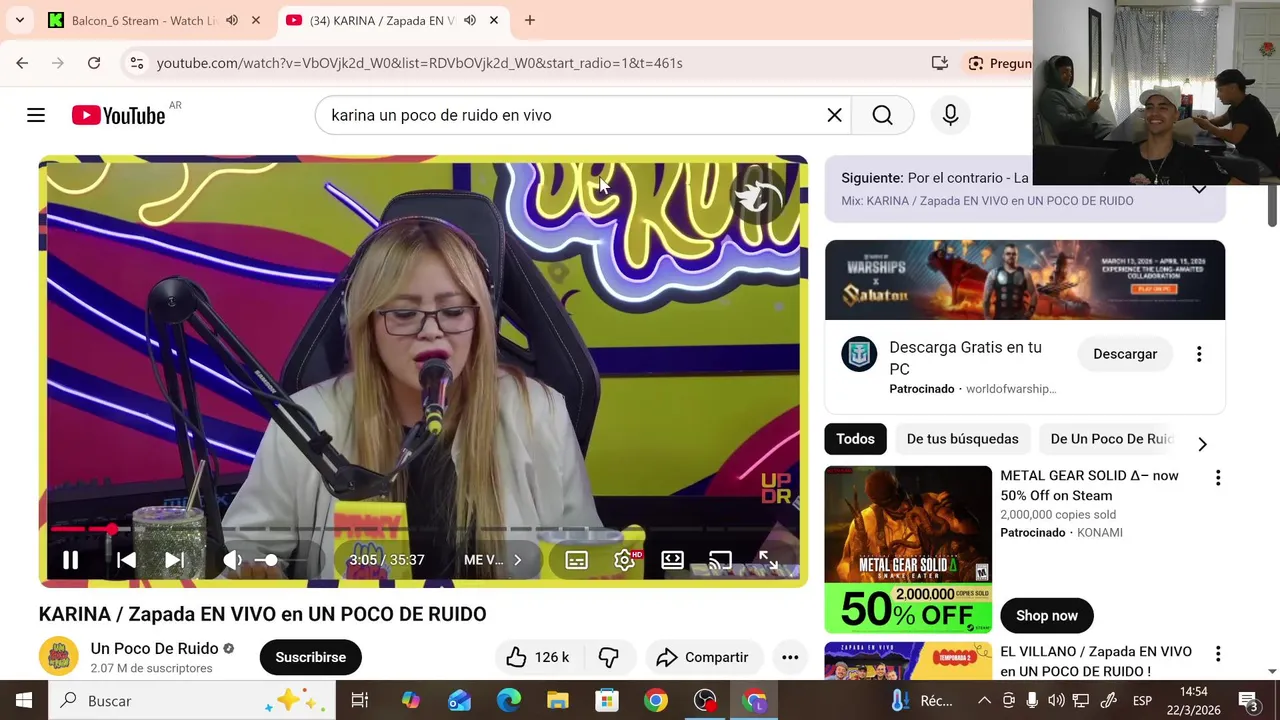Click the World of Warships ad banner
The height and width of the screenshot is (720, 1280).
pos(1025,280)
